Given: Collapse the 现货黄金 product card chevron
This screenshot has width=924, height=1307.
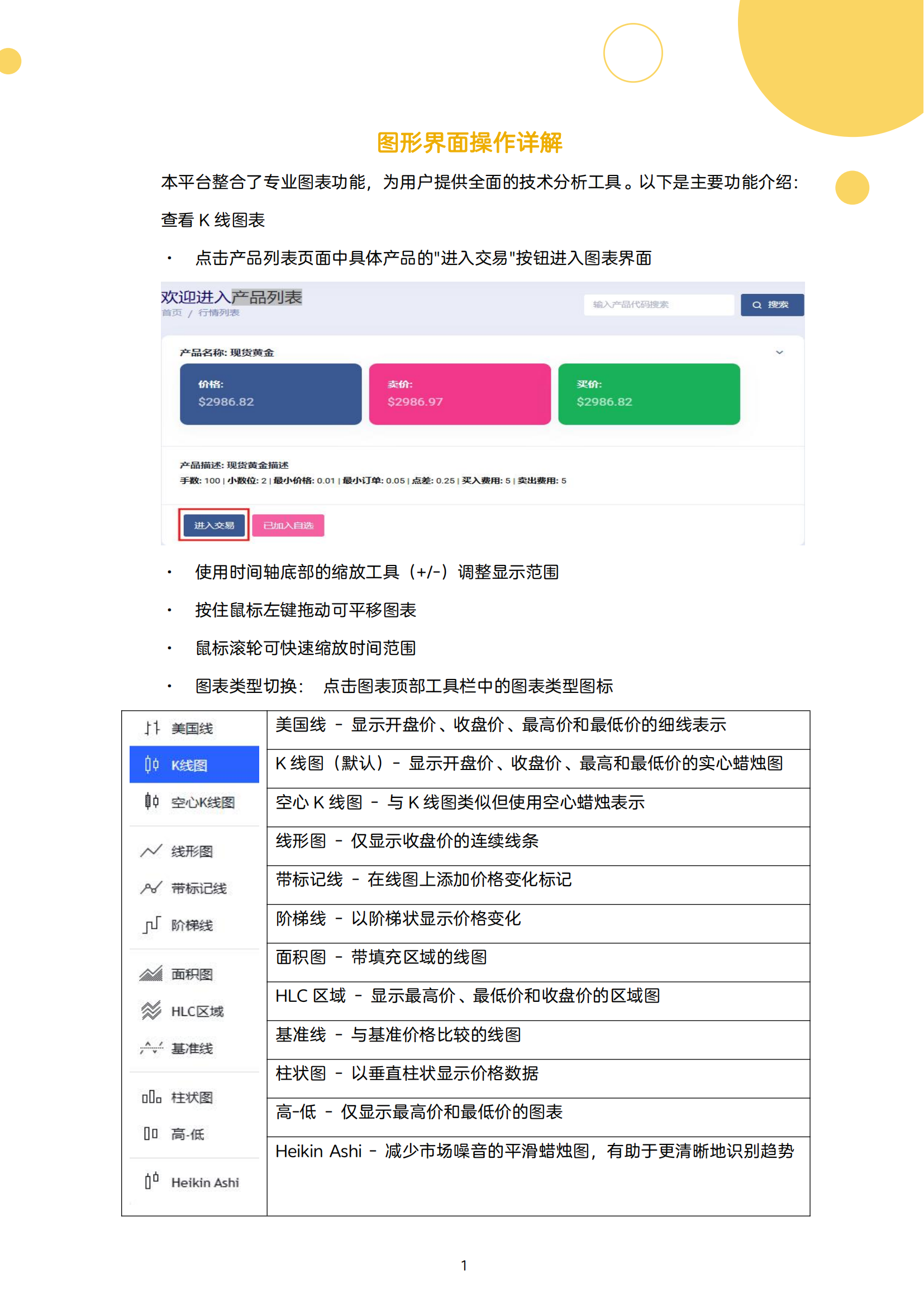Looking at the screenshot, I should point(779,353).
